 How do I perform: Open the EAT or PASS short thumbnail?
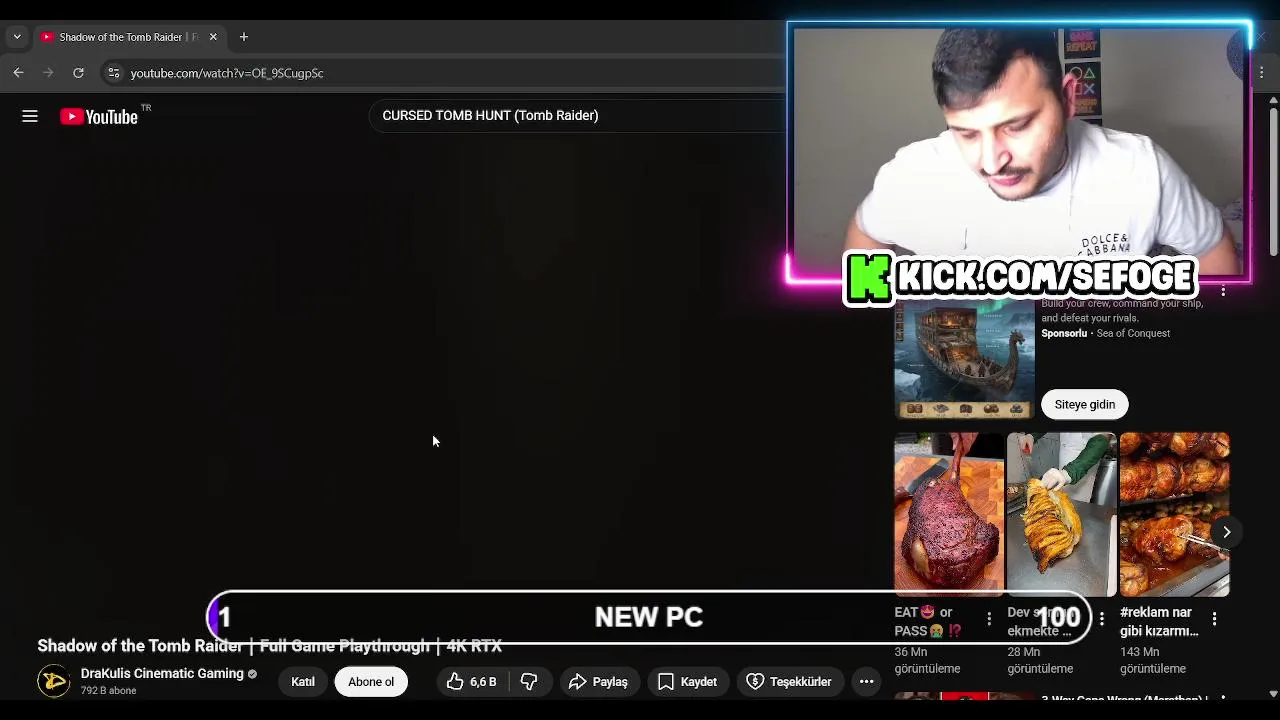coord(949,514)
